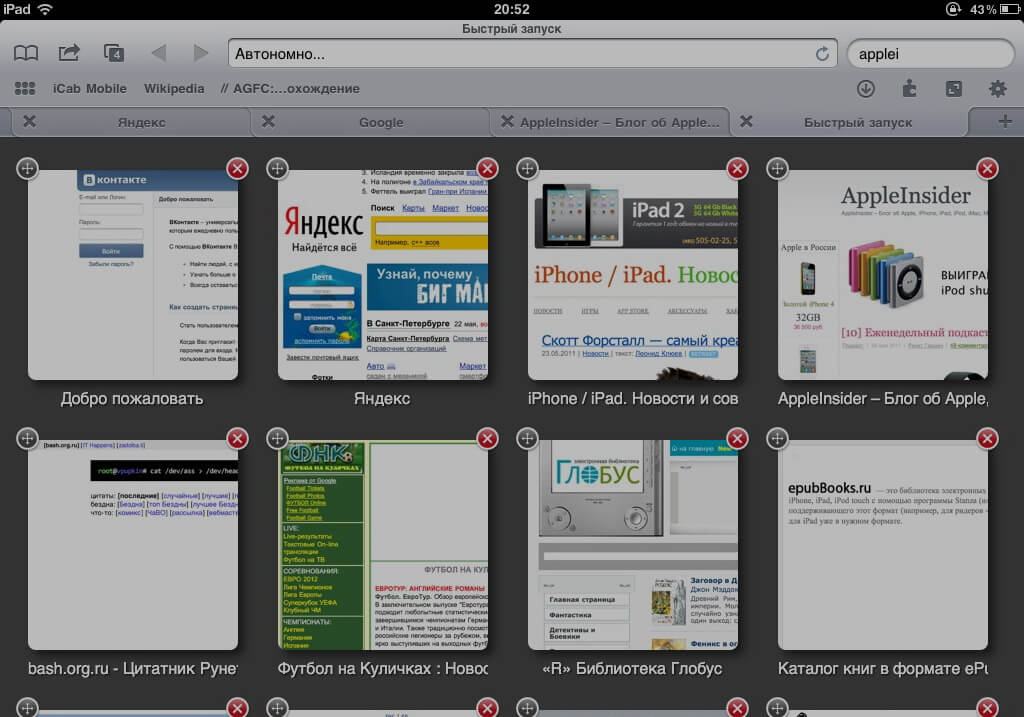Tap move handle on Библиотека Глобус tile
The image size is (1024, 717).
(x=527, y=438)
